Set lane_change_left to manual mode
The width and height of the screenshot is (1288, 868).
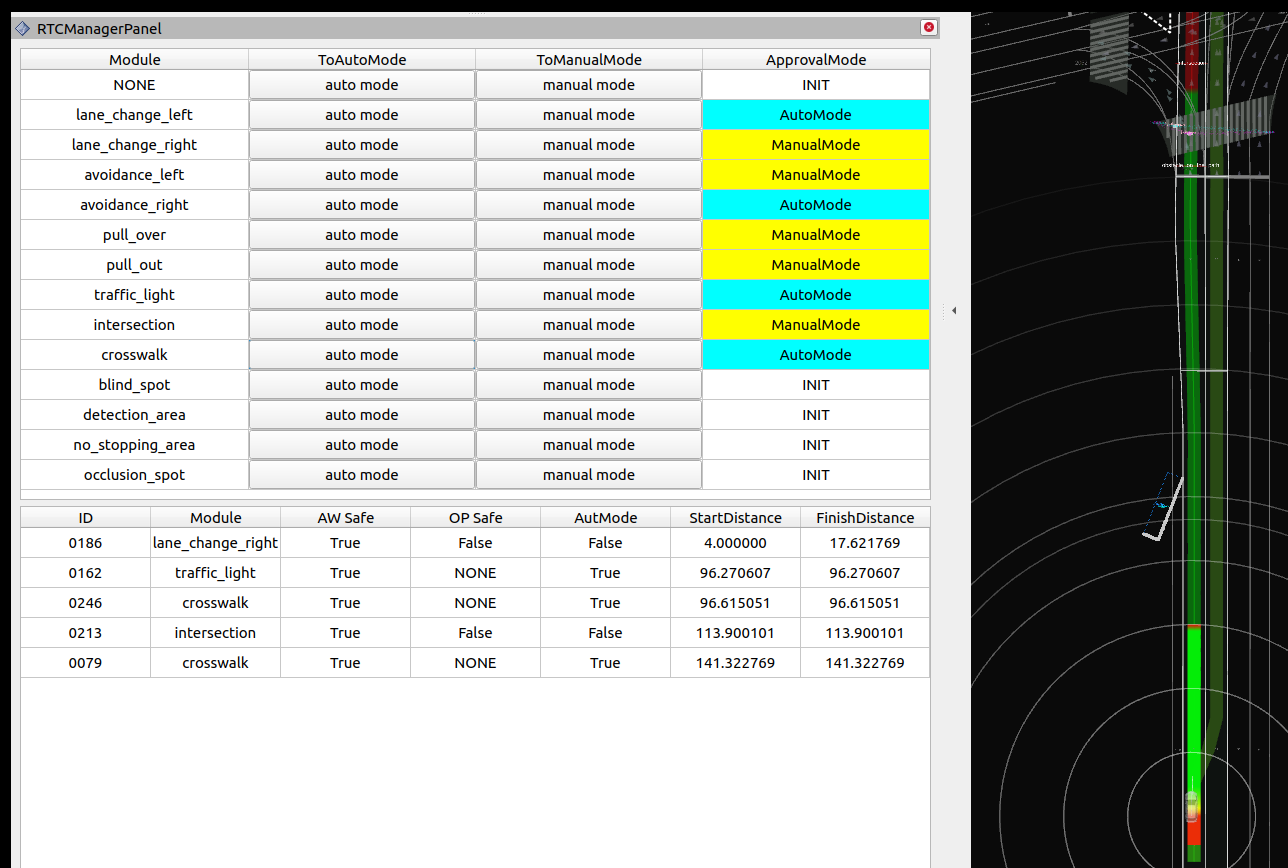[588, 114]
